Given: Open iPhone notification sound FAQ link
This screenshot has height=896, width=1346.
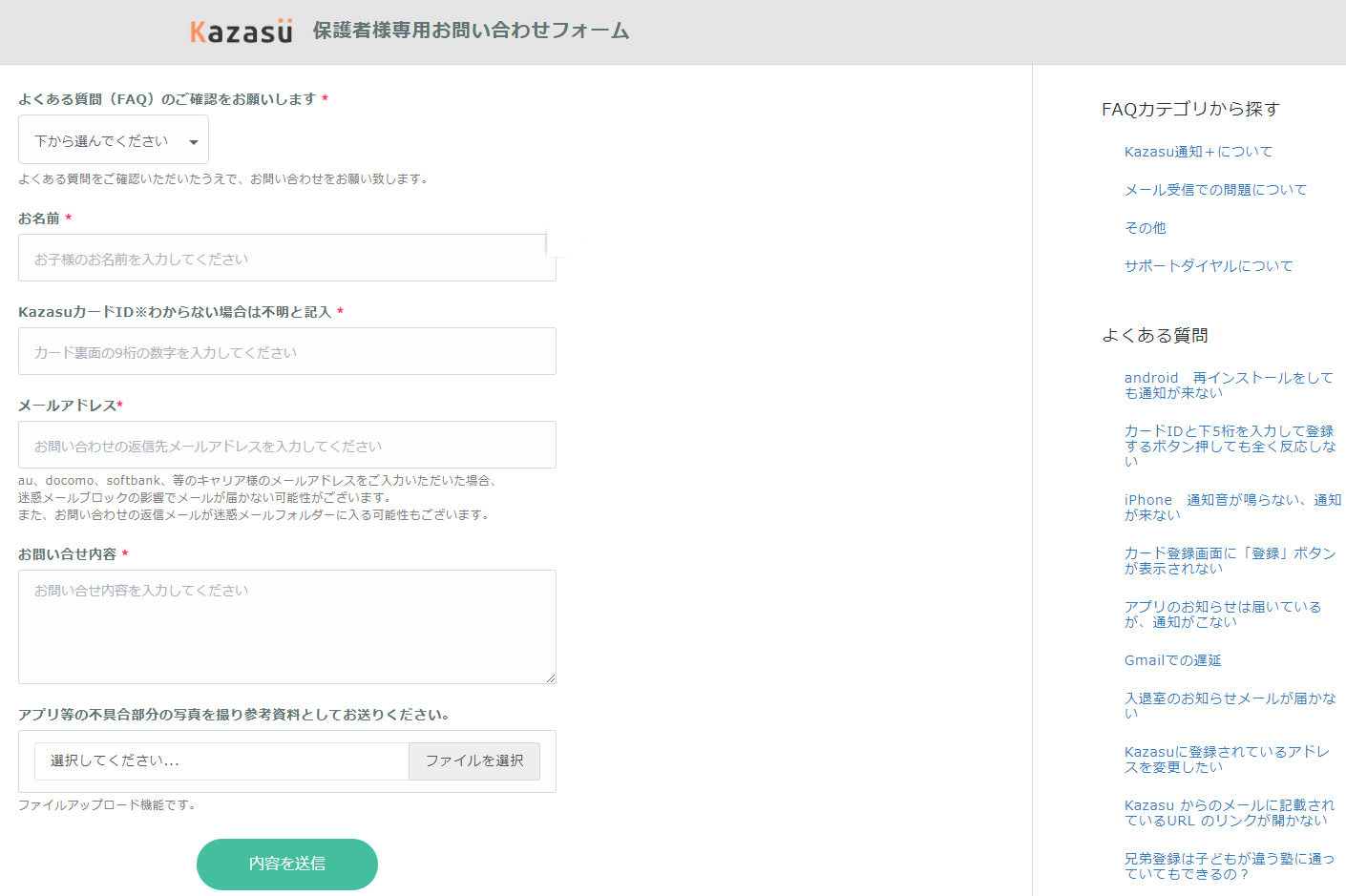Looking at the screenshot, I should [x=1231, y=507].
